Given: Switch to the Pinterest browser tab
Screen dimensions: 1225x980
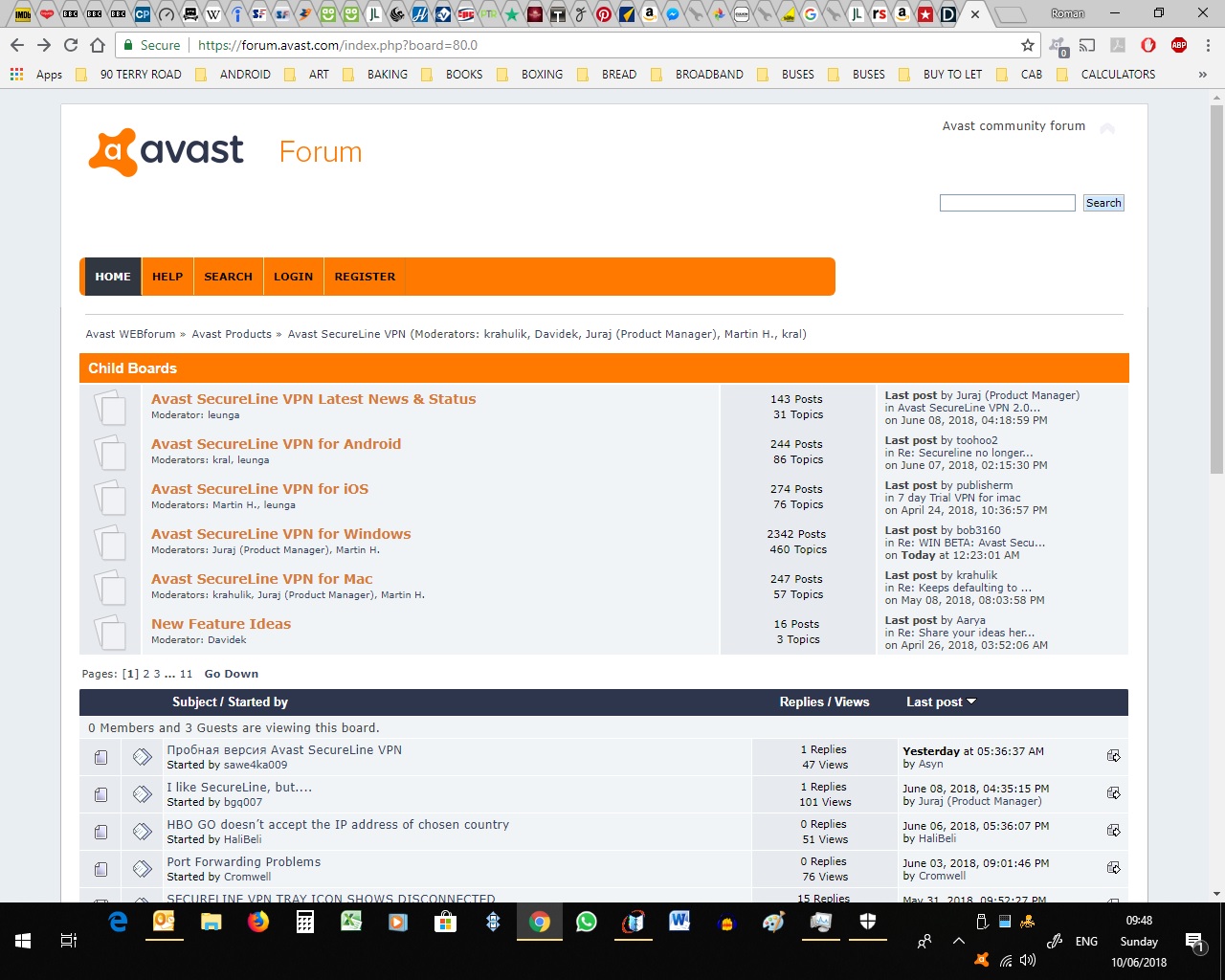Looking at the screenshot, I should [x=604, y=13].
